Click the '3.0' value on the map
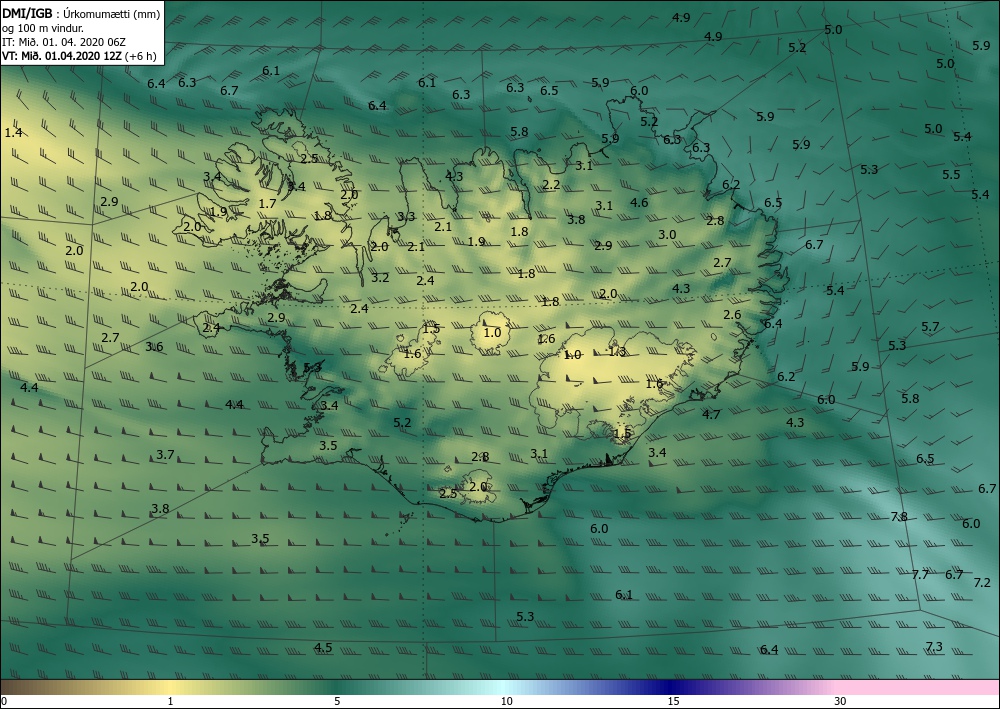 click(x=666, y=235)
